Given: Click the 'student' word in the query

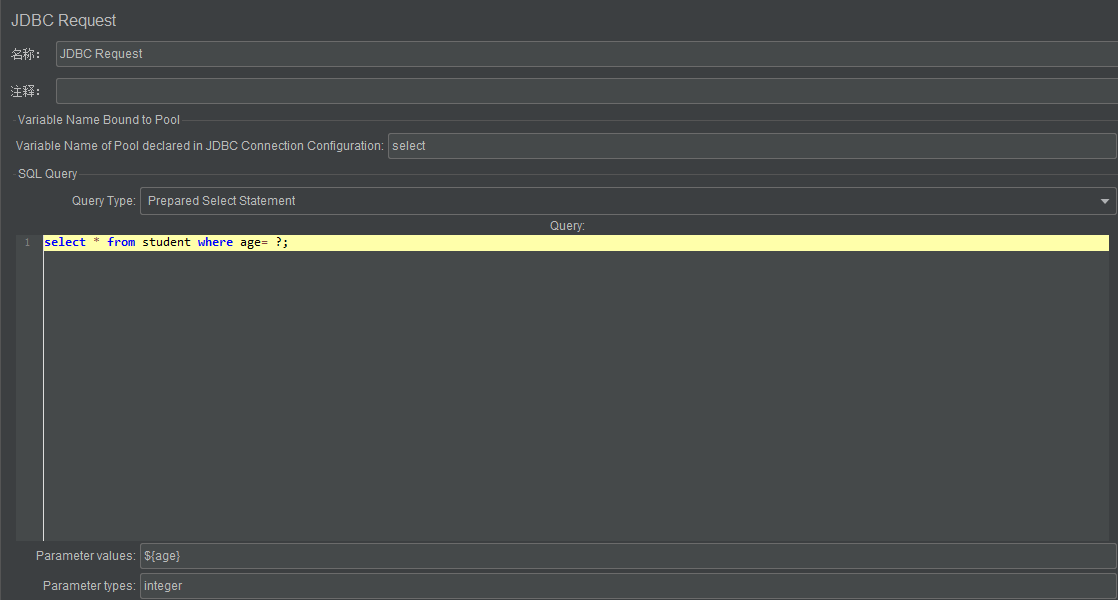Looking at the screenshot, I should pos(166,242).
